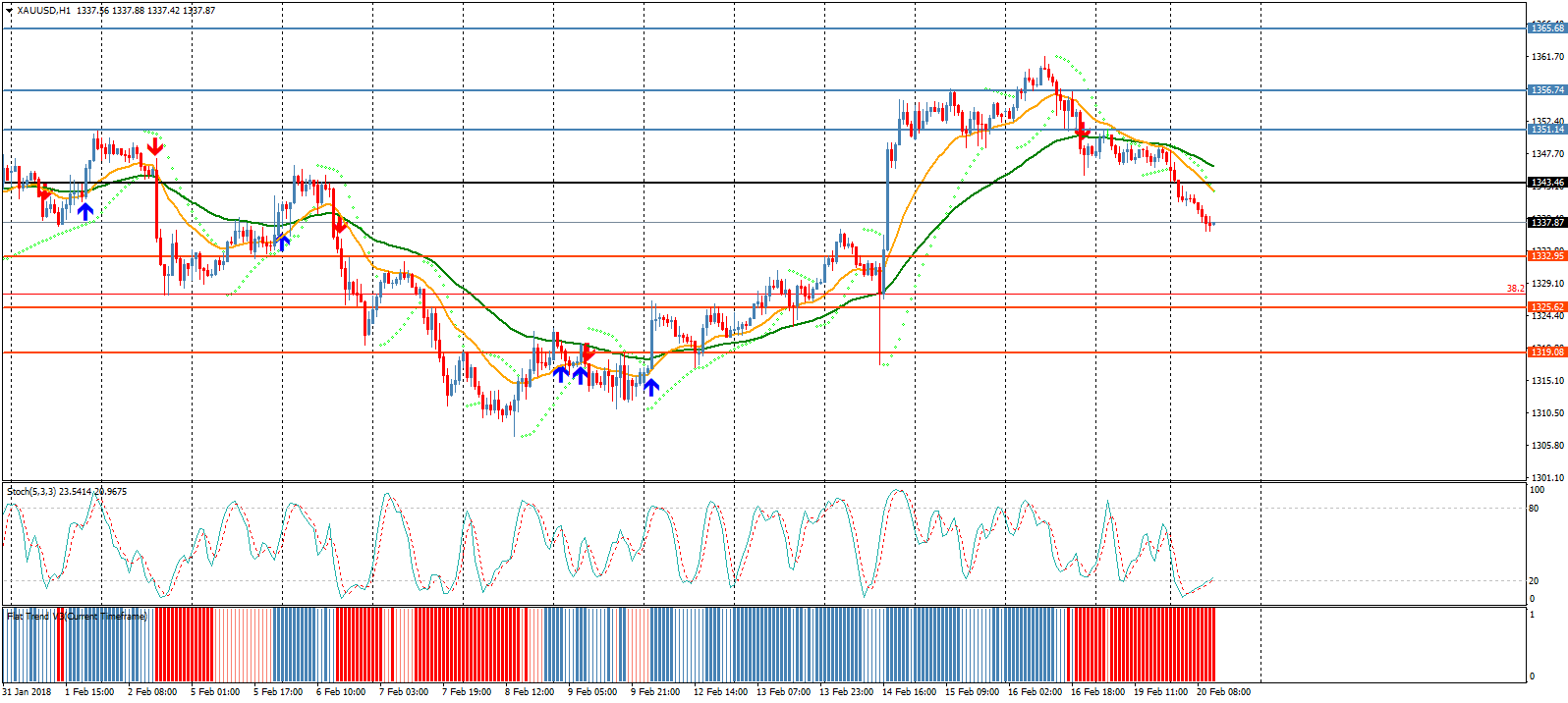Image resolution: width=1568 pixels, height=703 pixels.
Task: Open the chart menu triangle beside XAUUSD,H1
Action: (10, 11)
